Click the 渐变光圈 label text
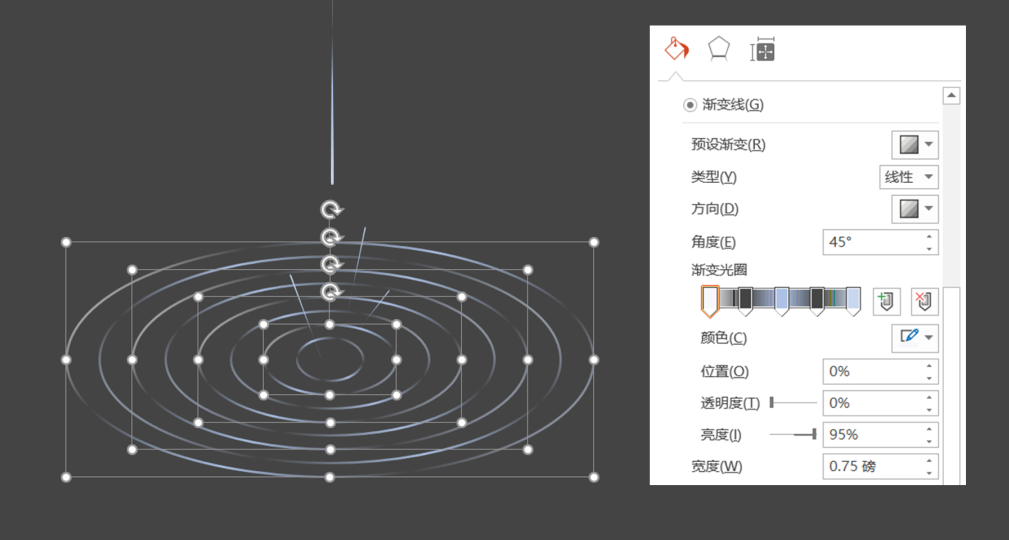Viewport: 1009px width, 540px height. (719, 270)
